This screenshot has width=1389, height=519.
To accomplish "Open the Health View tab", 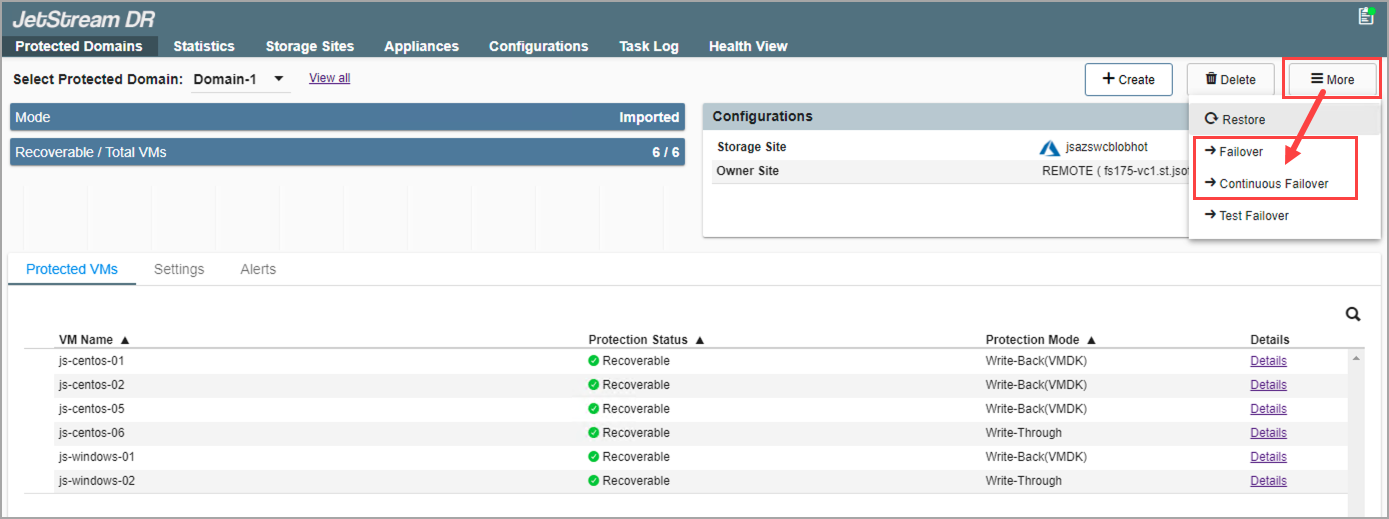I will point(748,46).
